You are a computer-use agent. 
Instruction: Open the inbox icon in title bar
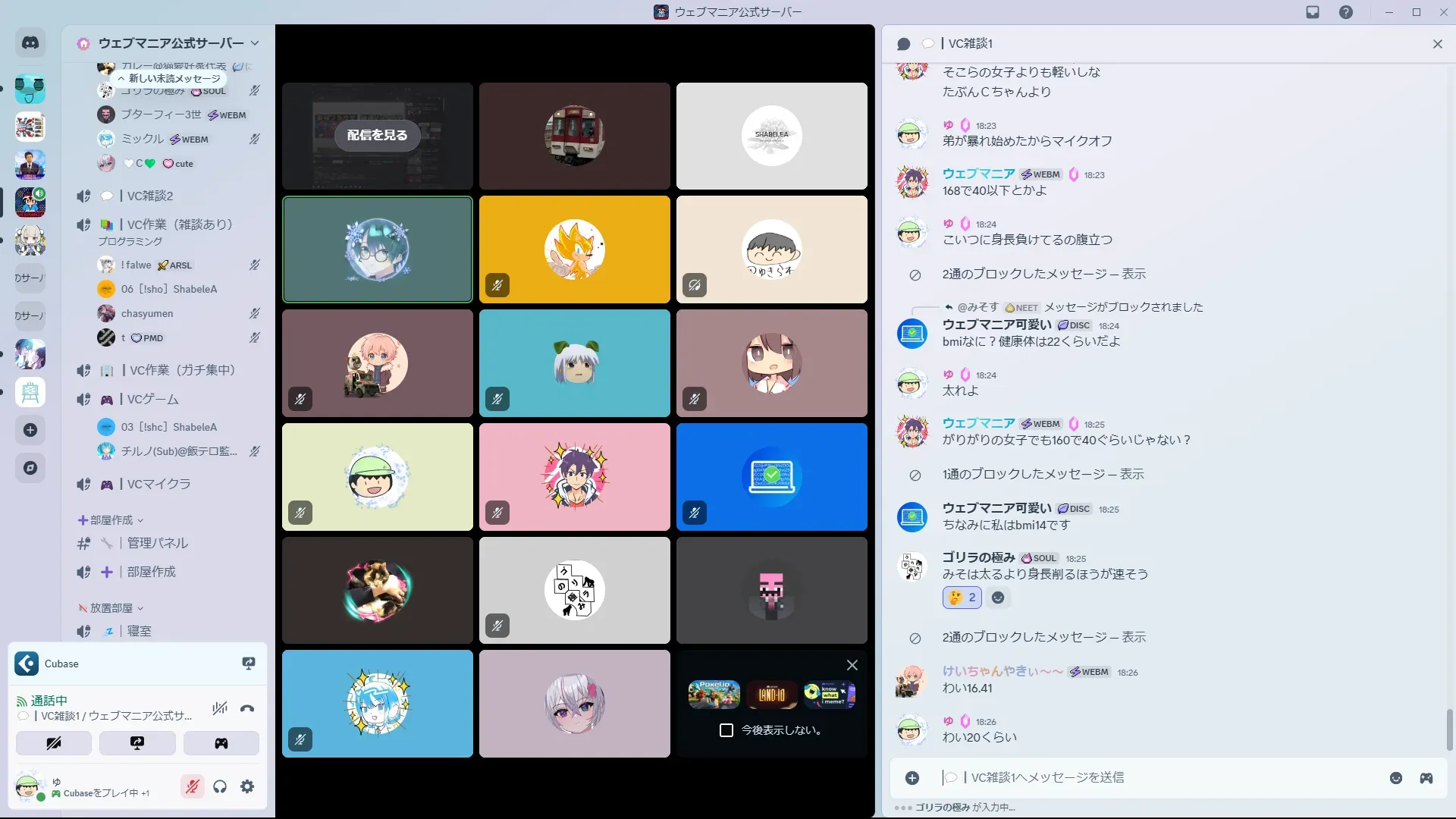[1313, 12]
